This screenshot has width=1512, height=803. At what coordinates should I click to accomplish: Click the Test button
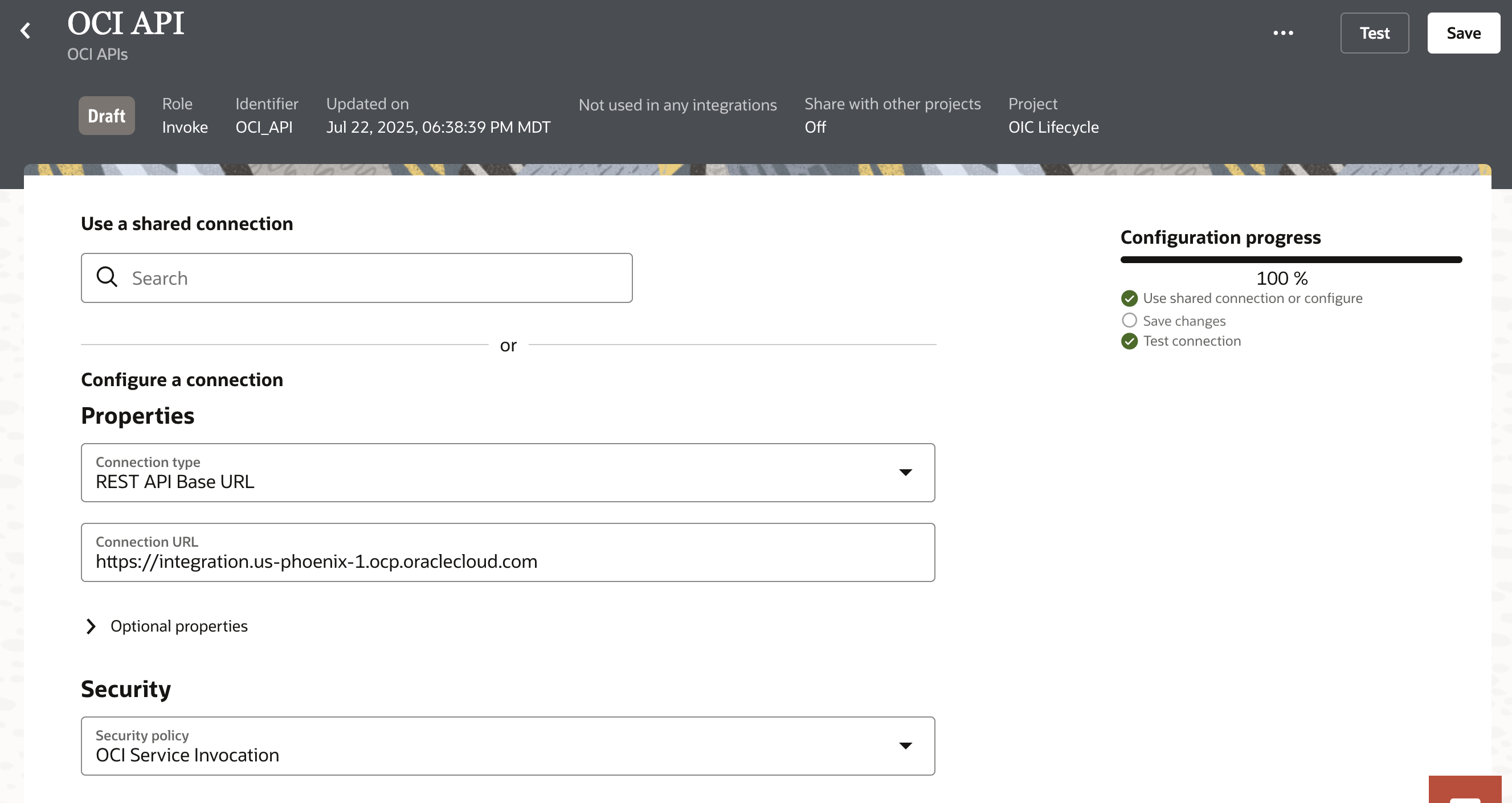coord(1375,33)
